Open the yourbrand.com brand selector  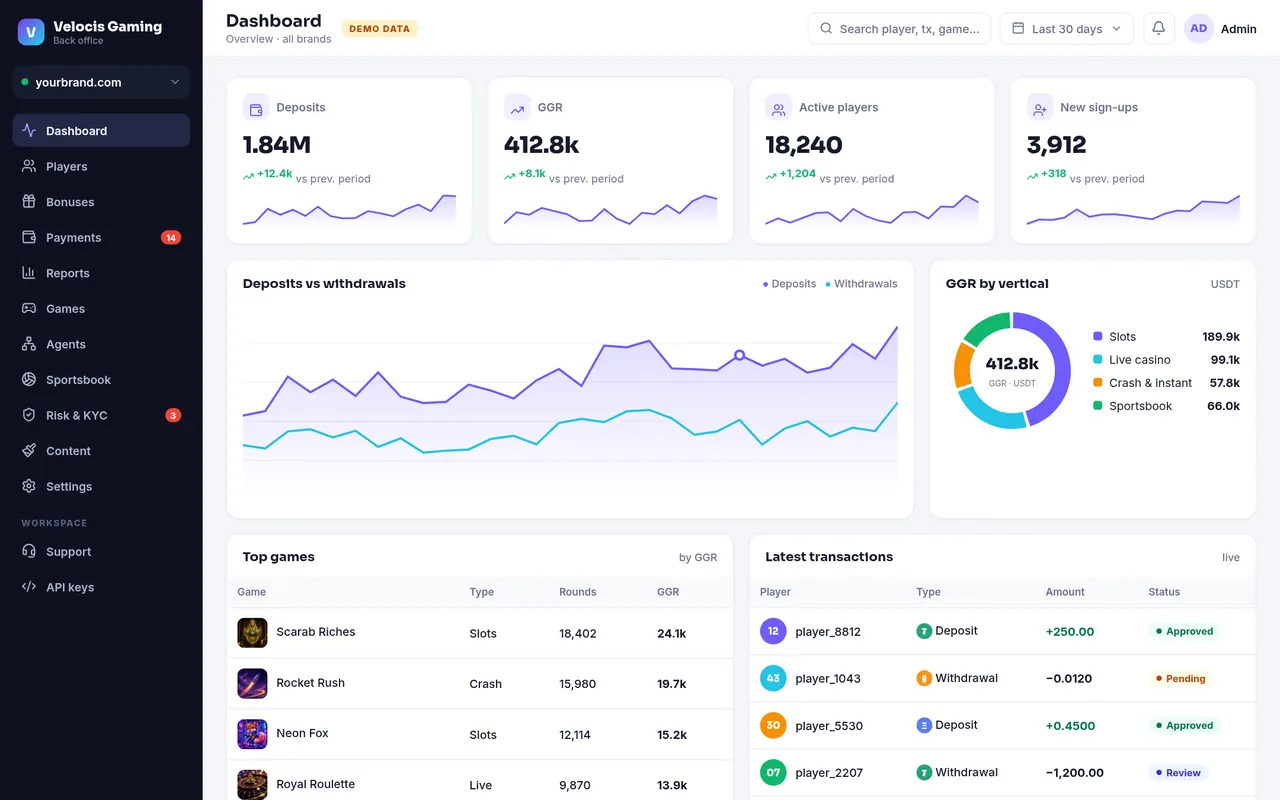101,82
